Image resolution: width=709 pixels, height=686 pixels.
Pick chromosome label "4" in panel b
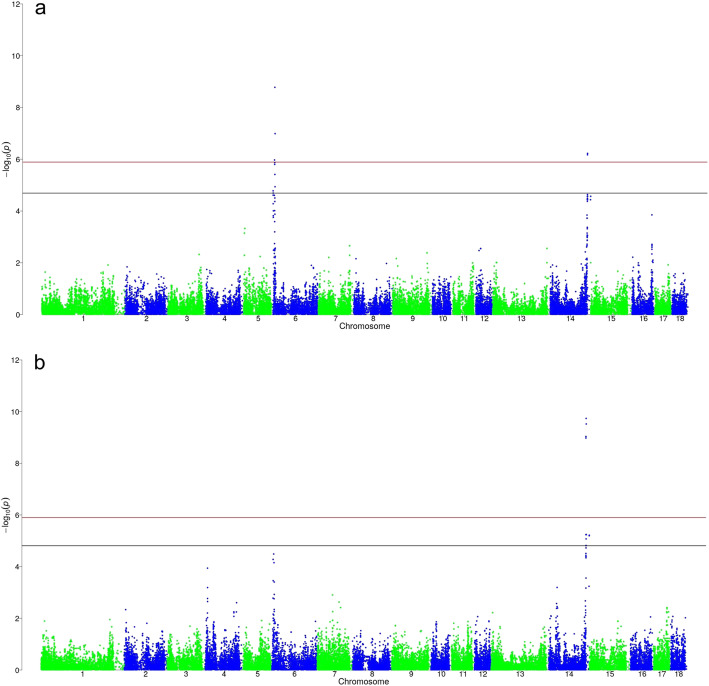(224, 674)
